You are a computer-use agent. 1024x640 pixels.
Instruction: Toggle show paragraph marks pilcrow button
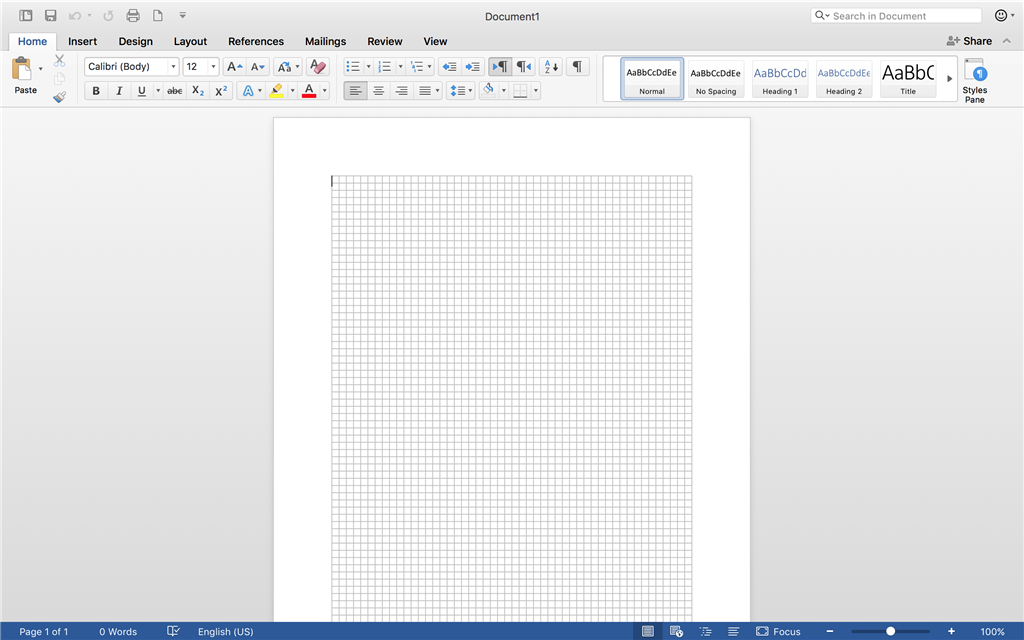577,67
